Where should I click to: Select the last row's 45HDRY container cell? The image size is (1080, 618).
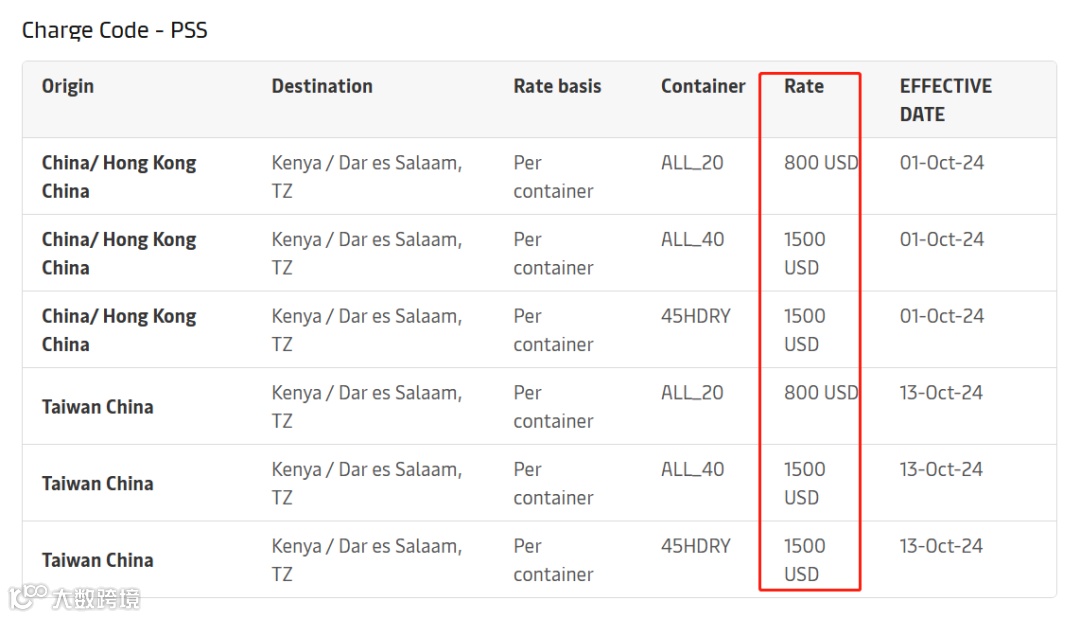(x=696, y=546)
